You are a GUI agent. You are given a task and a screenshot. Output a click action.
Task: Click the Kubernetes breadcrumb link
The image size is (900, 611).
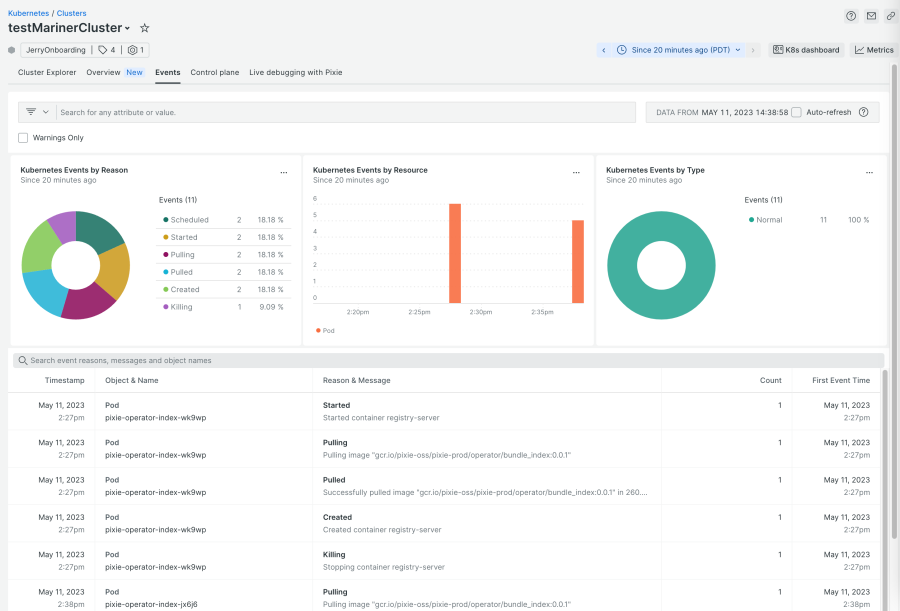[x=28, y=13]
